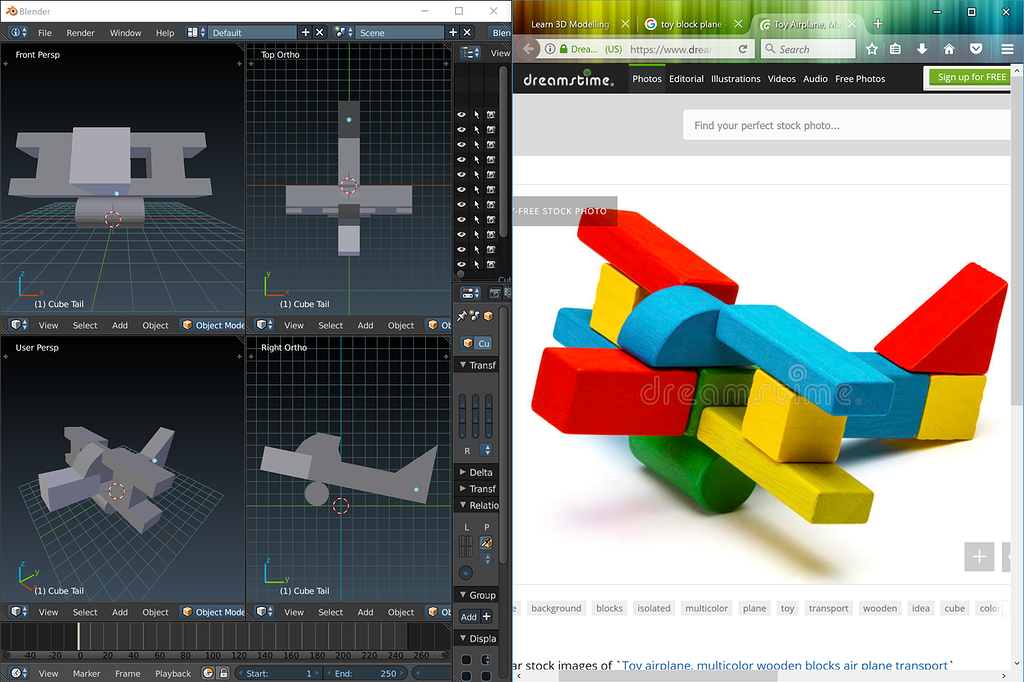1024x682 pixels.
Task: Click the scene icon in Properties breadcrumb
Action: pyautogui.click(x=475, y=316)
